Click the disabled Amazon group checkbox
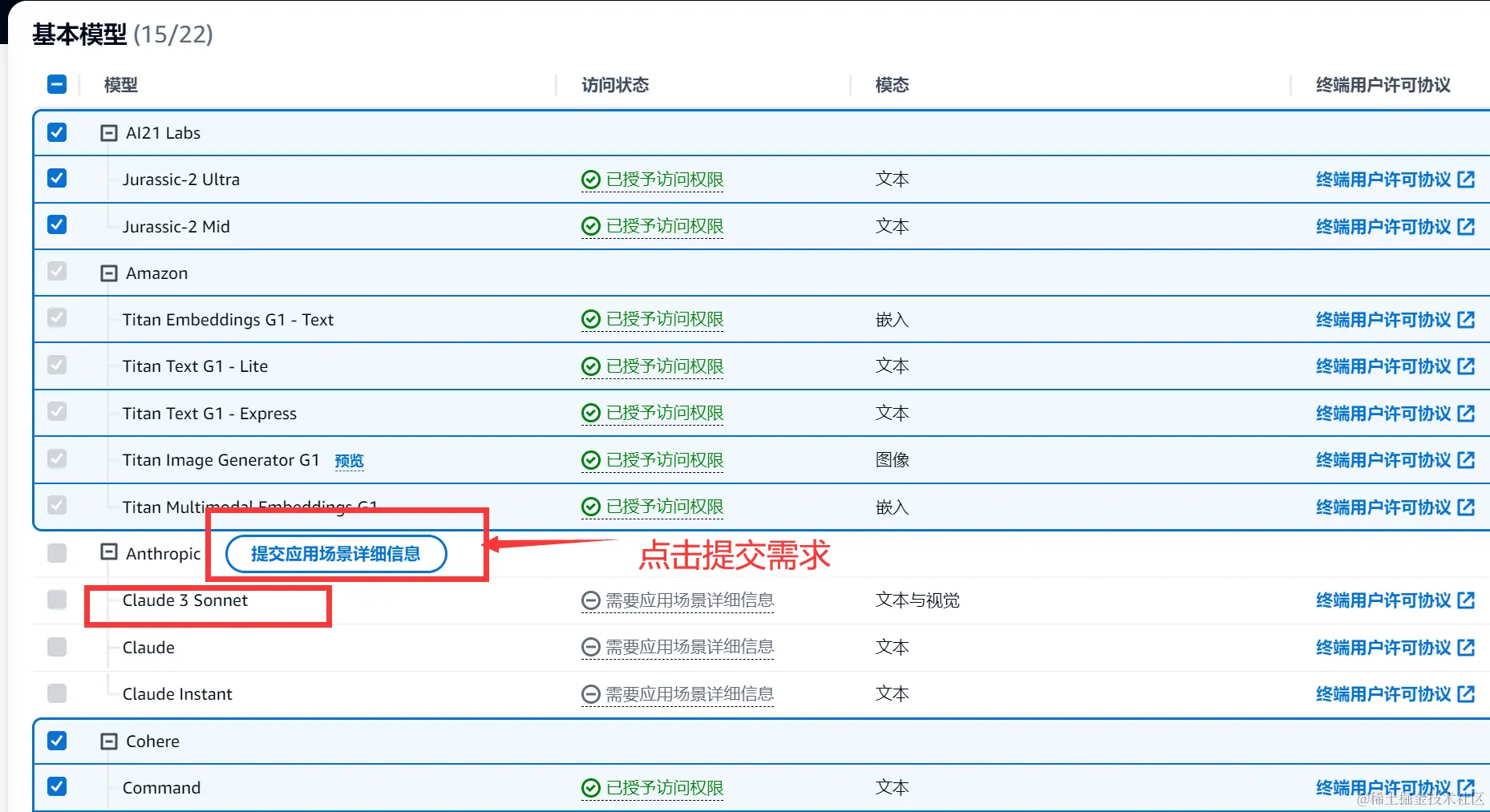1490x812 pixels. click(x=57, y=272)
